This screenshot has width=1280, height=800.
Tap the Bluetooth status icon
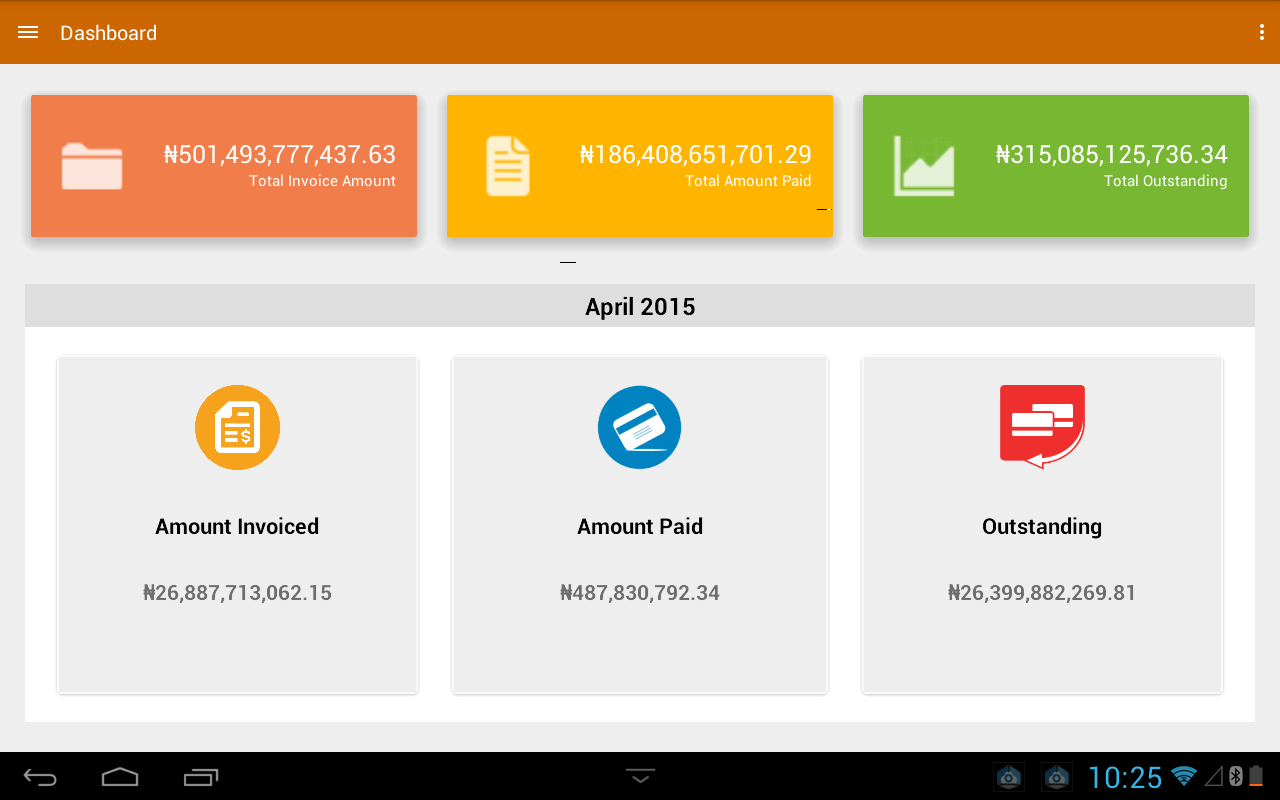[1235, 776]
